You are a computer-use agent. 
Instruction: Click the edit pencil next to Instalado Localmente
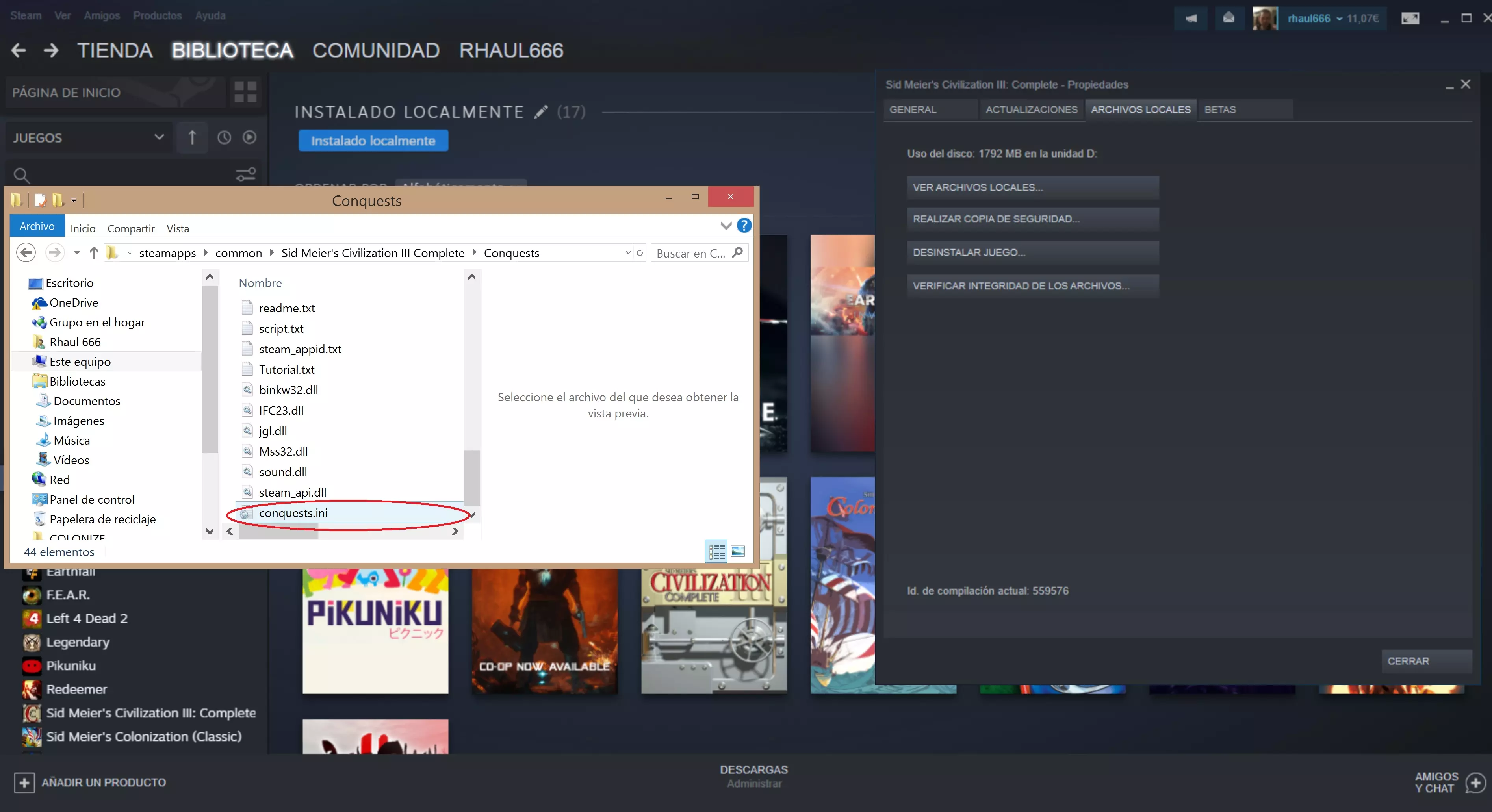point(541,112)
